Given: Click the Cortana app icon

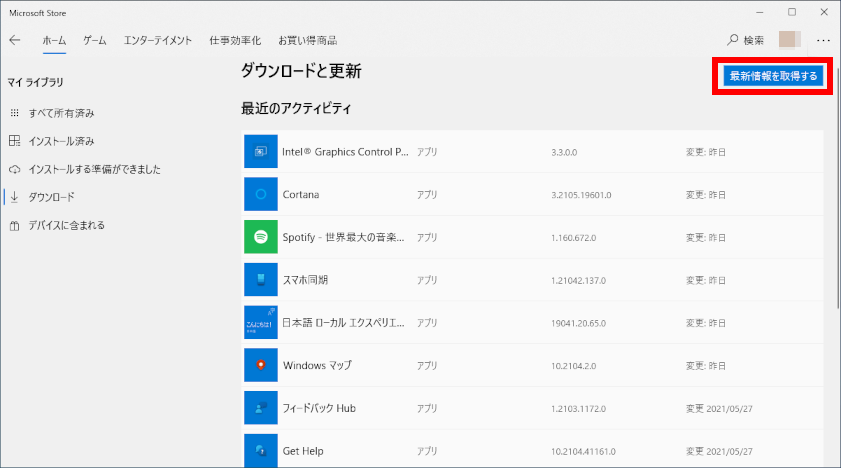Looking at the screenshot, I should pos(261,194).
